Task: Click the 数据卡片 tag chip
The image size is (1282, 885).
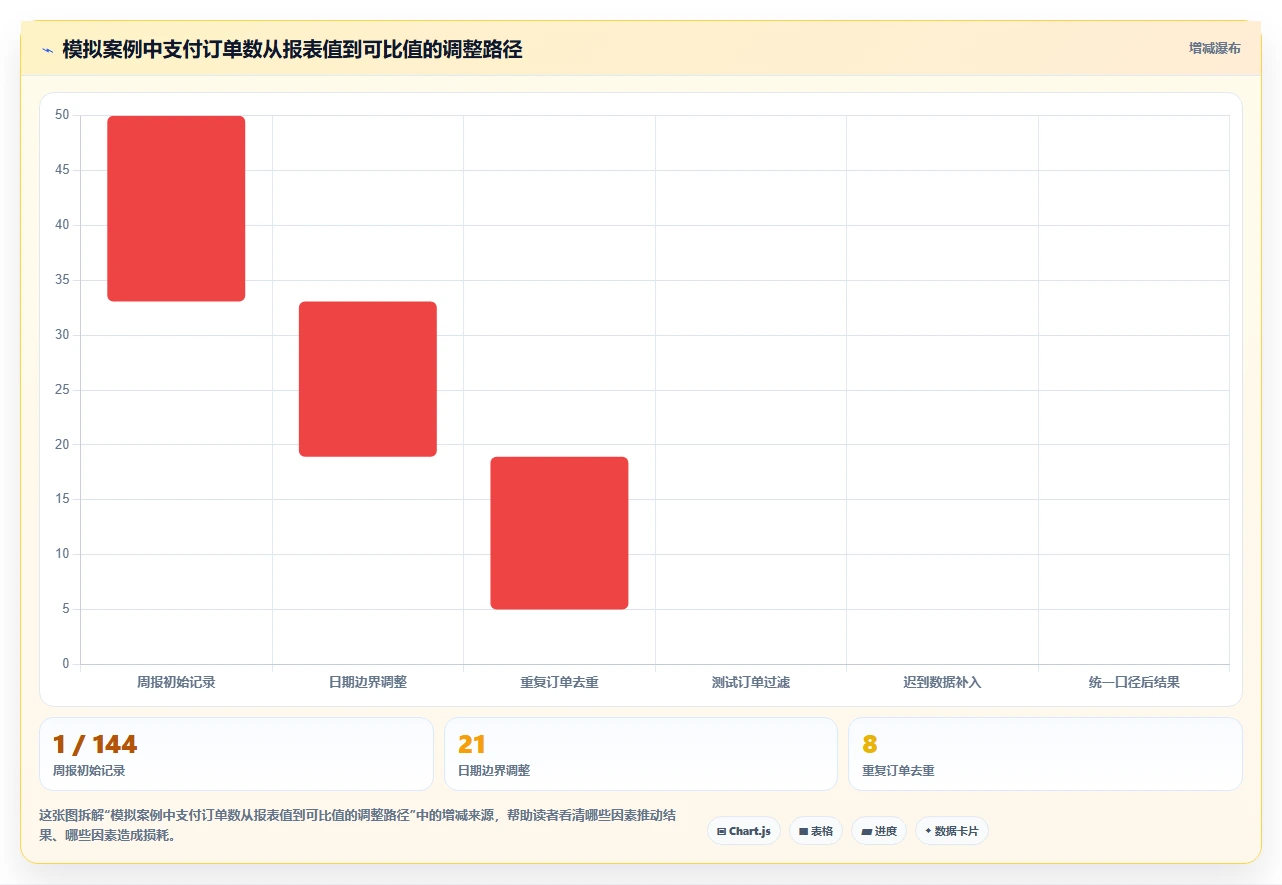Action: 952,831
